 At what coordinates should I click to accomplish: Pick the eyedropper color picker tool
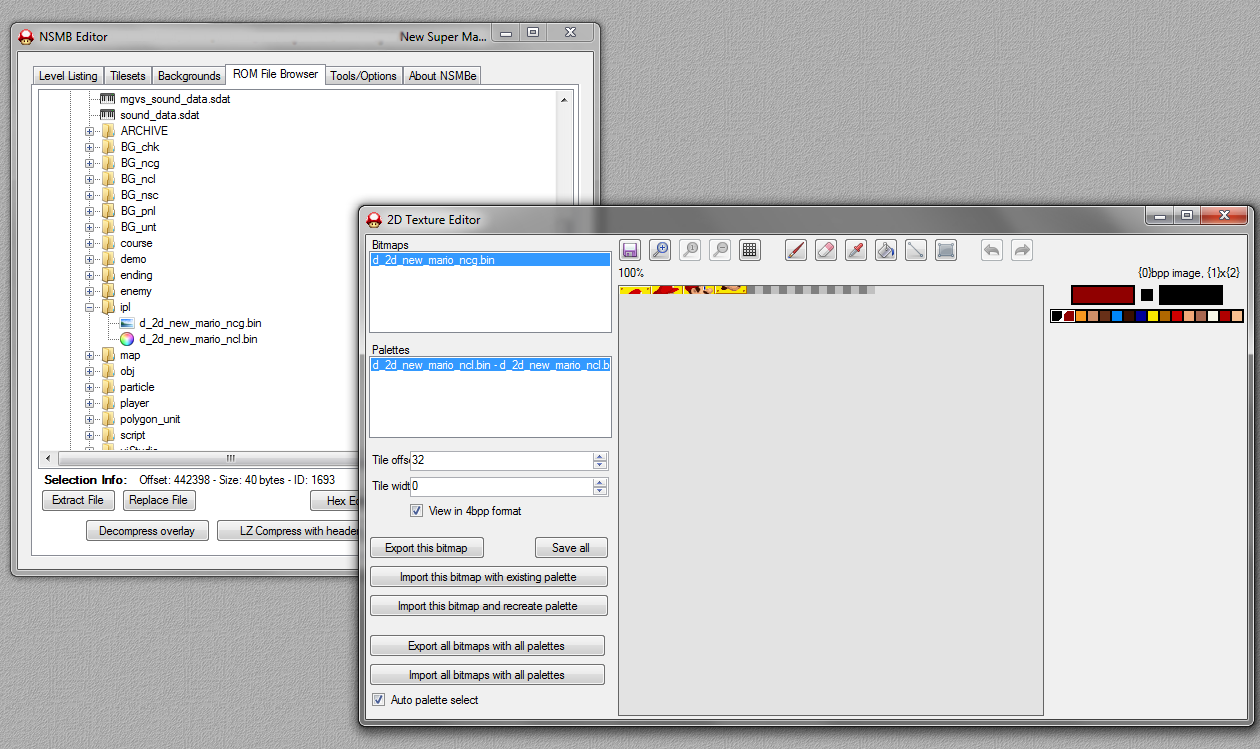click(856, 250)
